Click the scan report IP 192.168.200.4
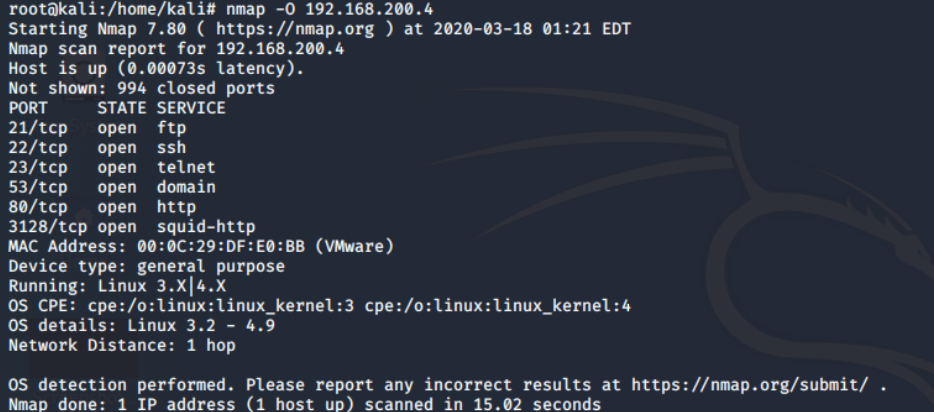The width and height of the screenshot is (934, 412). 280,49
